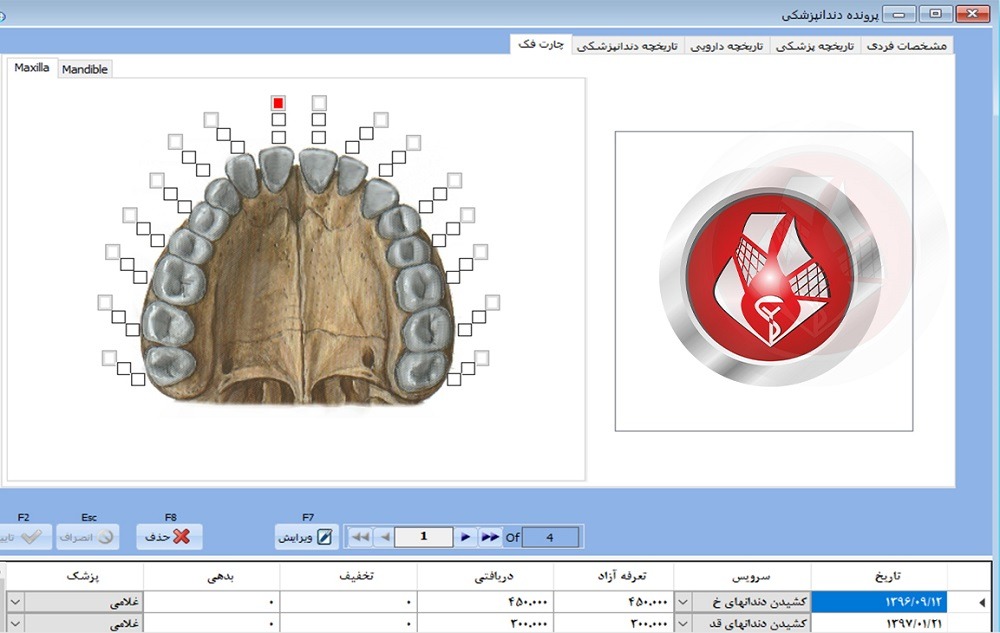Image resolution: width=1000 pixels, height=633 pixels.
Task: Click the بدهی column header
Action: [x=212, y=576]
